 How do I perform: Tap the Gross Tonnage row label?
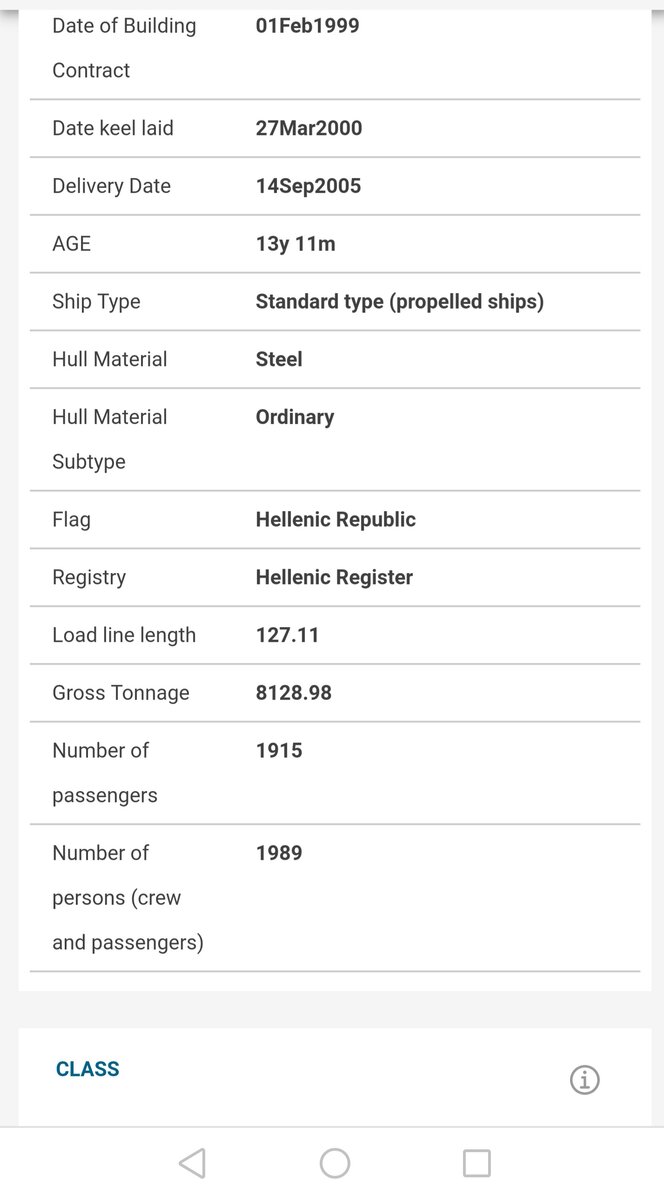pos(121,693)
